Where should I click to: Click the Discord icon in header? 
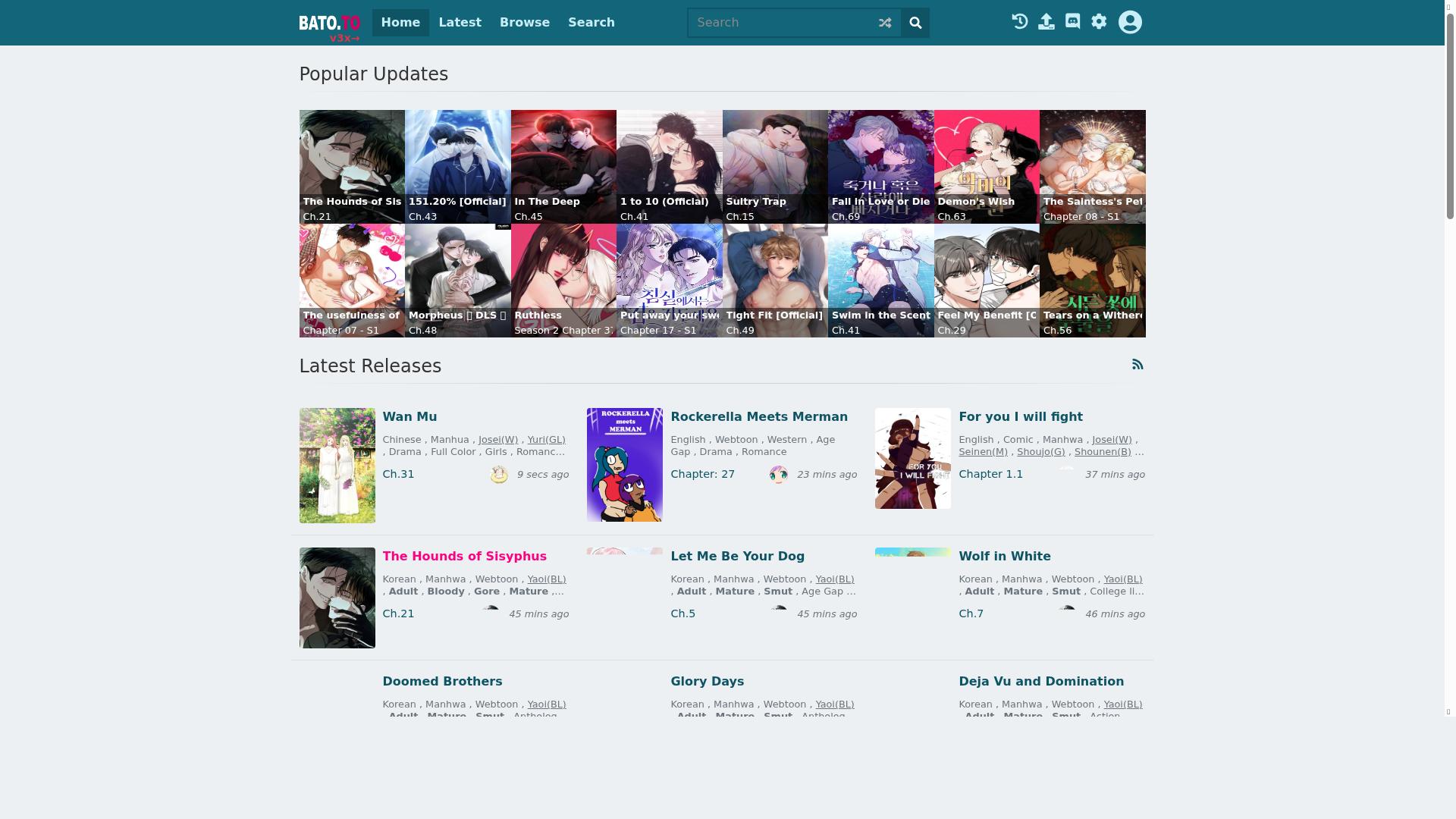[1072, 22]
